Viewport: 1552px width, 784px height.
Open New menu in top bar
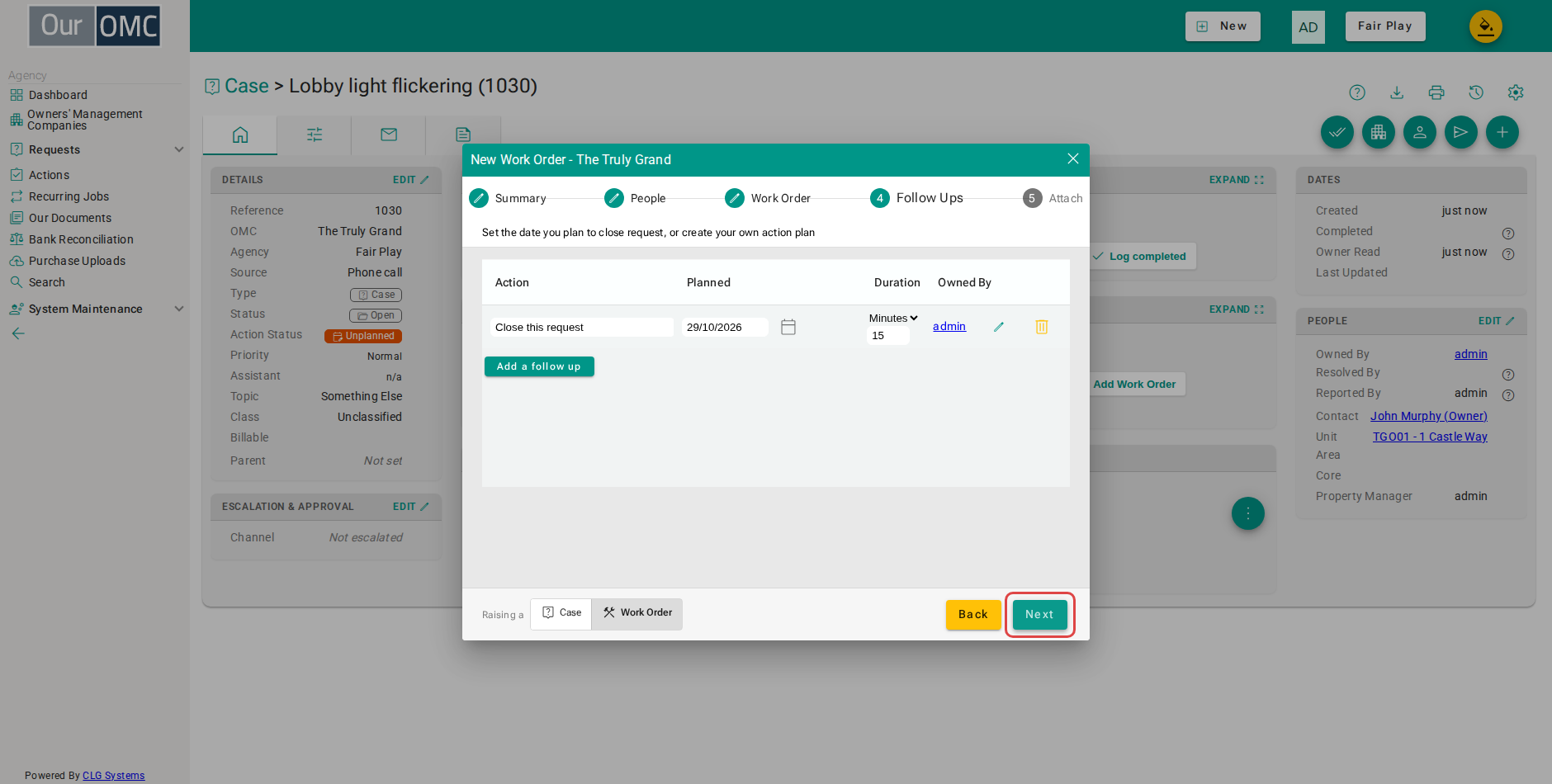[x=1223, y=26]
